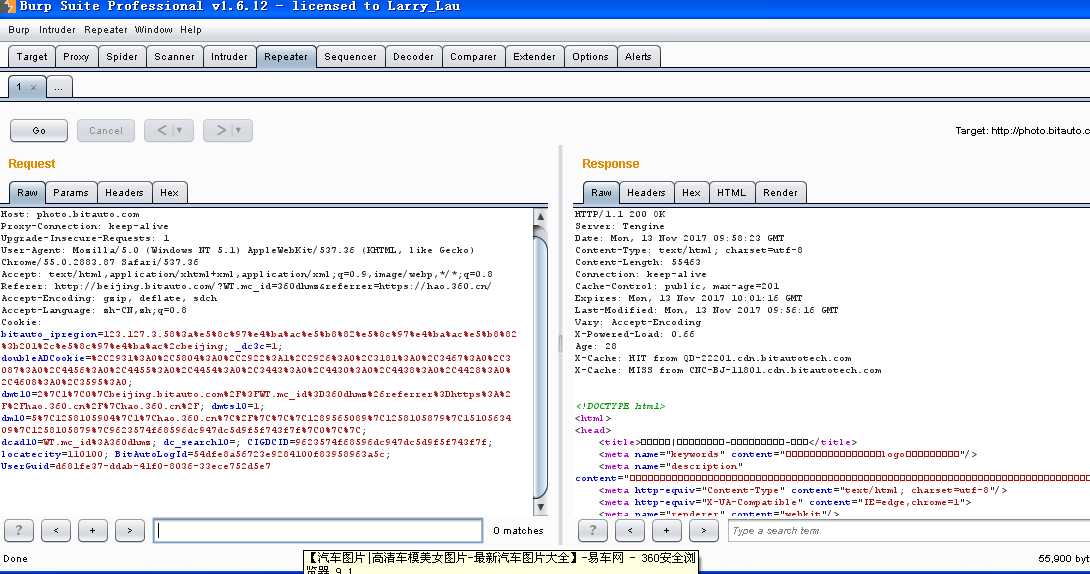Click the 'Done' status bar text
The image size is (1090, 574).
[15, 559]
